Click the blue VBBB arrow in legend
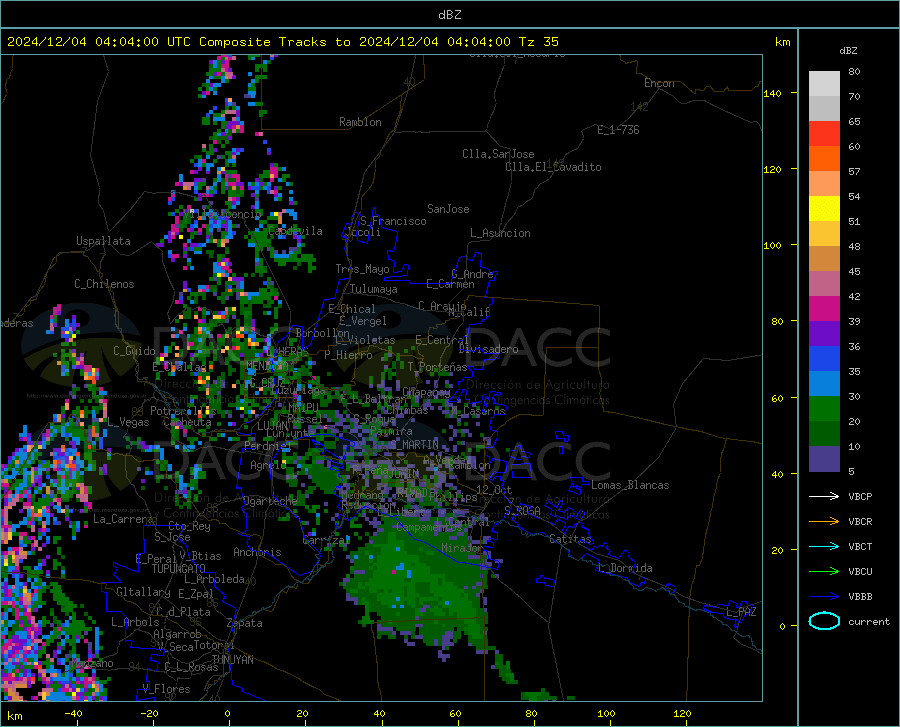Image resolution: width=900 pixels, height=727 pixels. pos(824,597)
